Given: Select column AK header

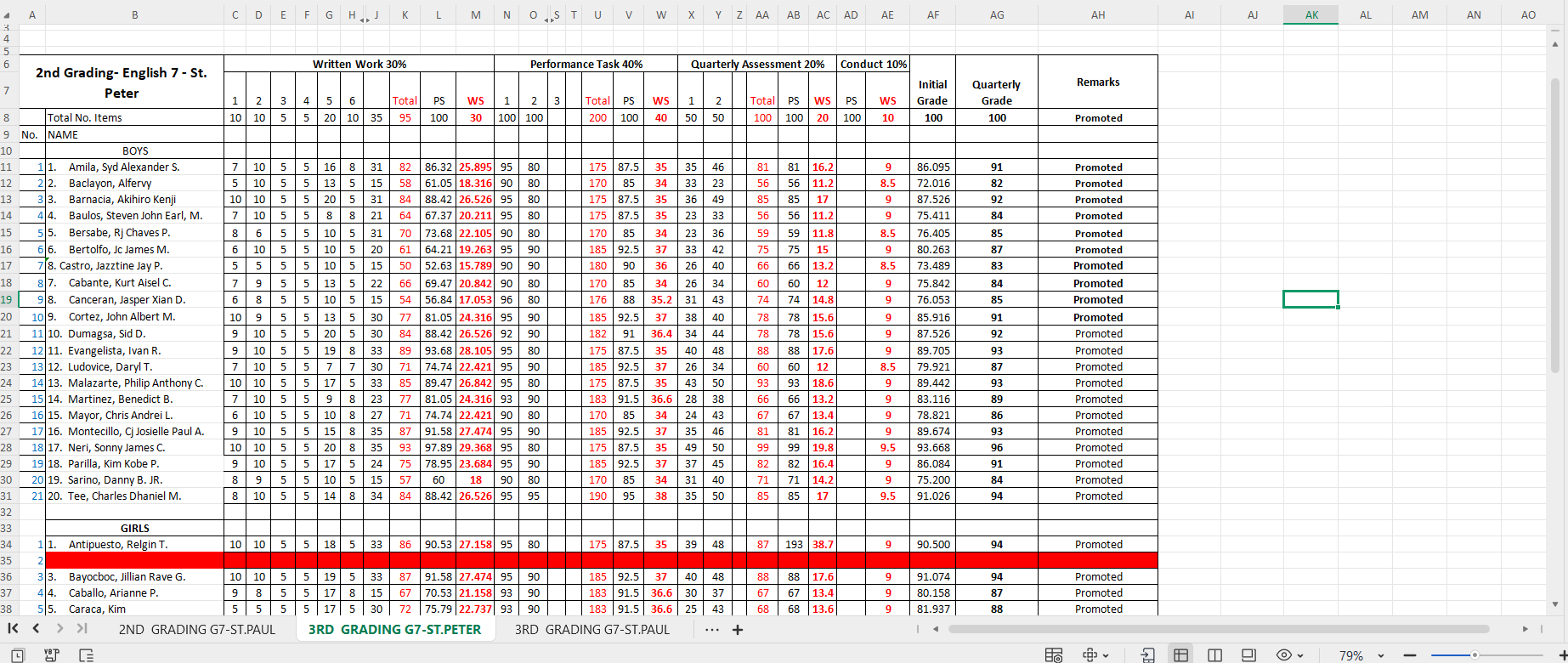Looking at the screenshot, I should point(1311,14).
